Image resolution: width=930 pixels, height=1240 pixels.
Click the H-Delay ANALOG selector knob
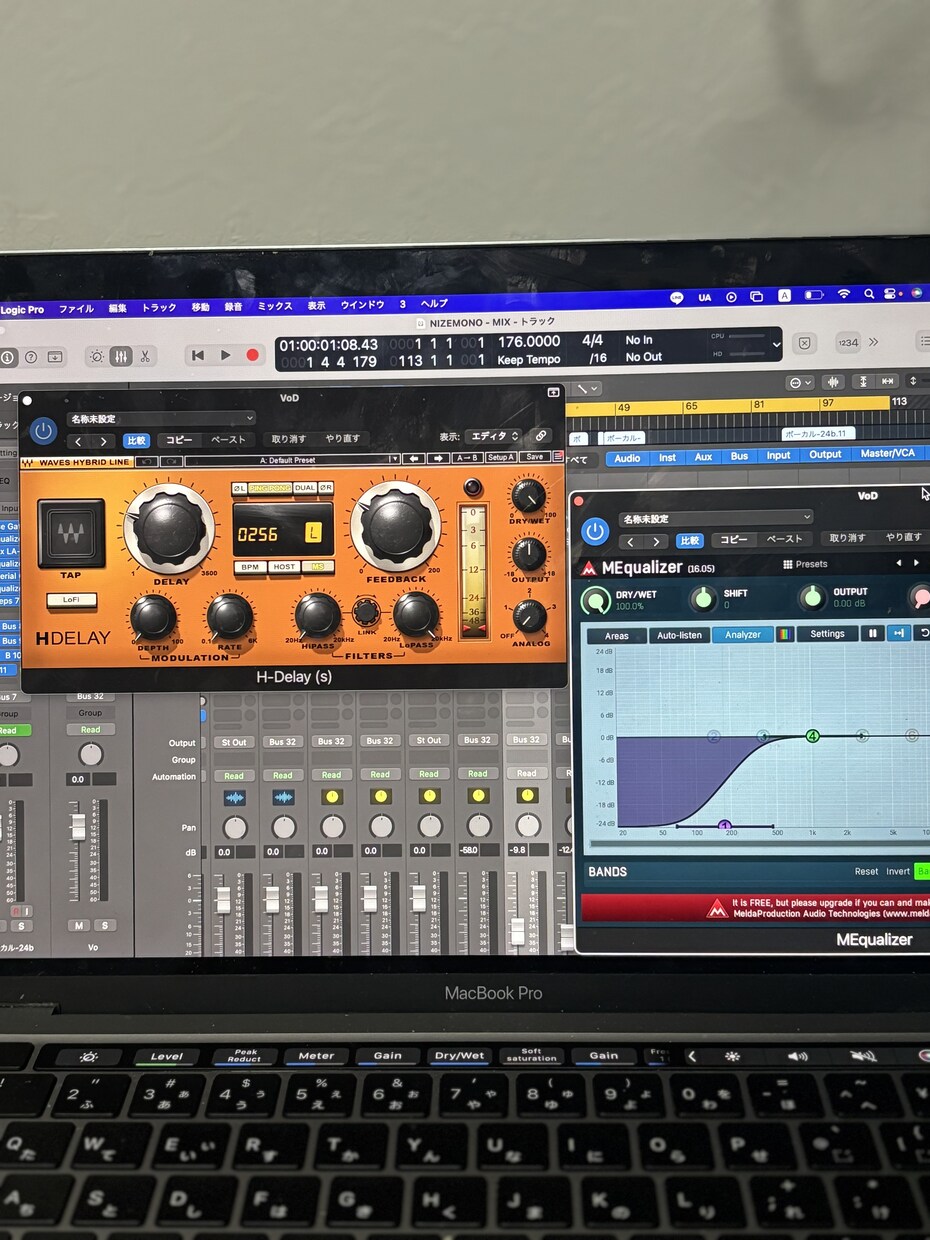[x=529, y=614]
